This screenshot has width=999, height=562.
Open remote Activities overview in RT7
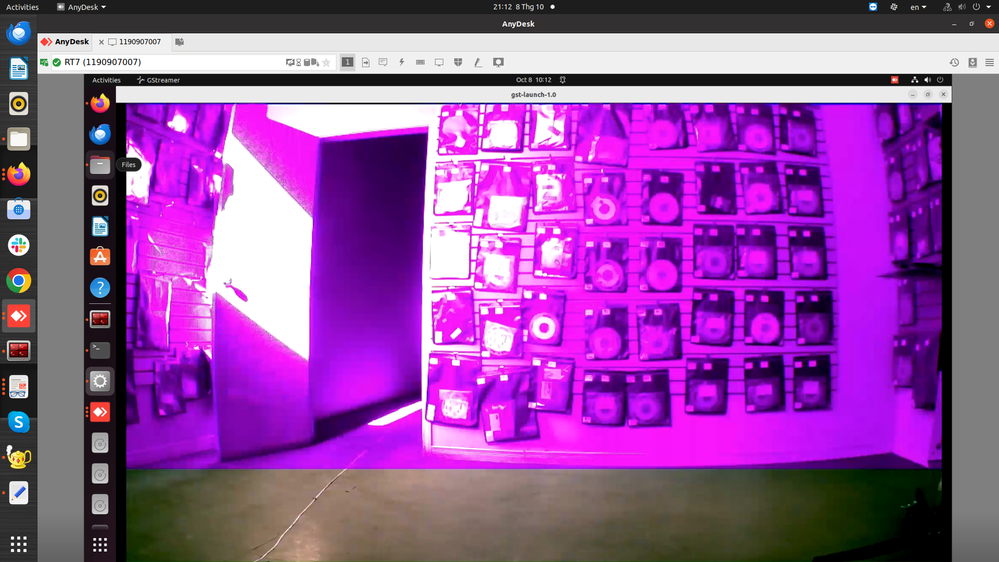(x=106, y=80)
